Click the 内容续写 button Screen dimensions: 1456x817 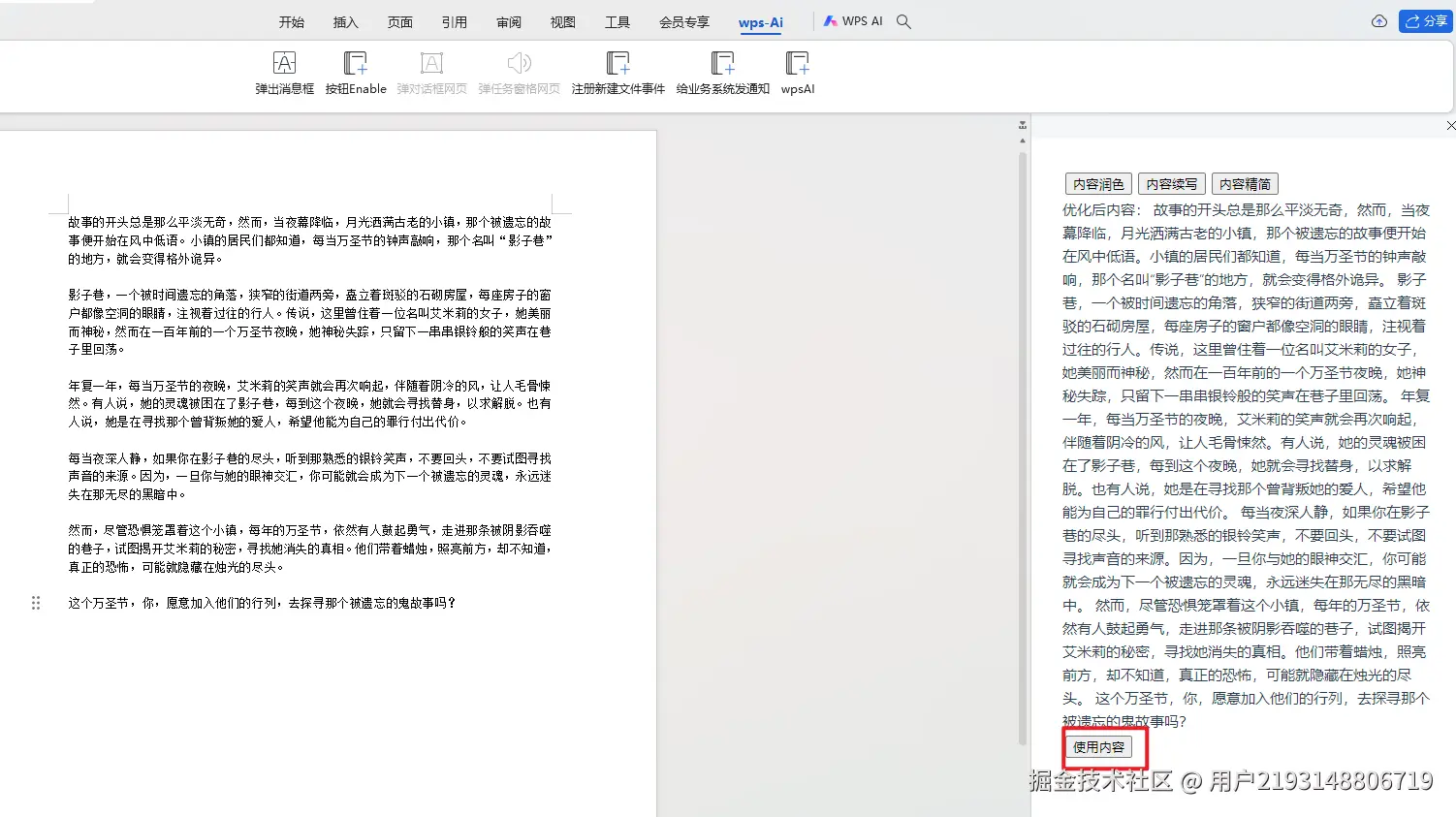(1172, 184)
